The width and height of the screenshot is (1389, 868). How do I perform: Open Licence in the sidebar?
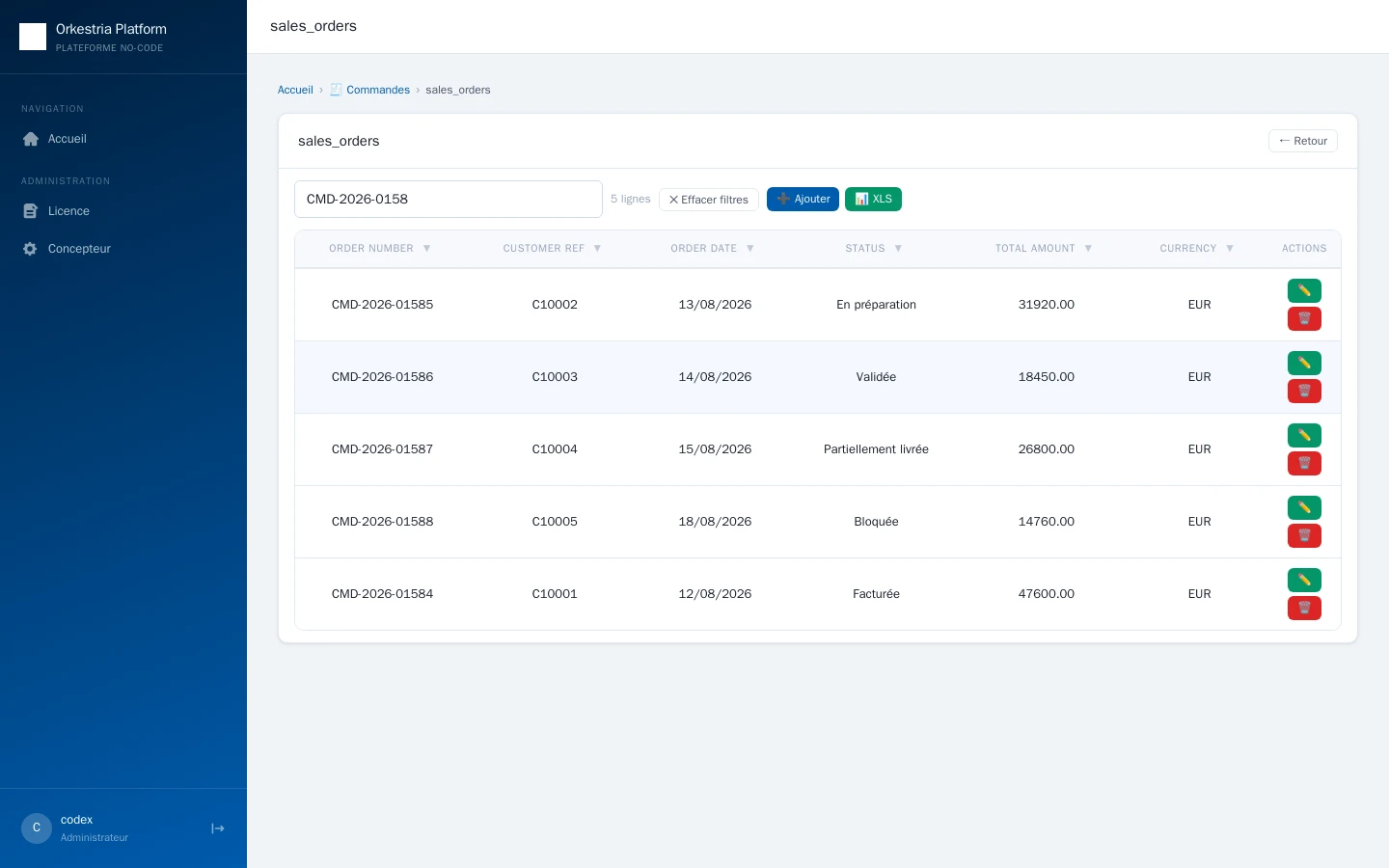point(123,211)
